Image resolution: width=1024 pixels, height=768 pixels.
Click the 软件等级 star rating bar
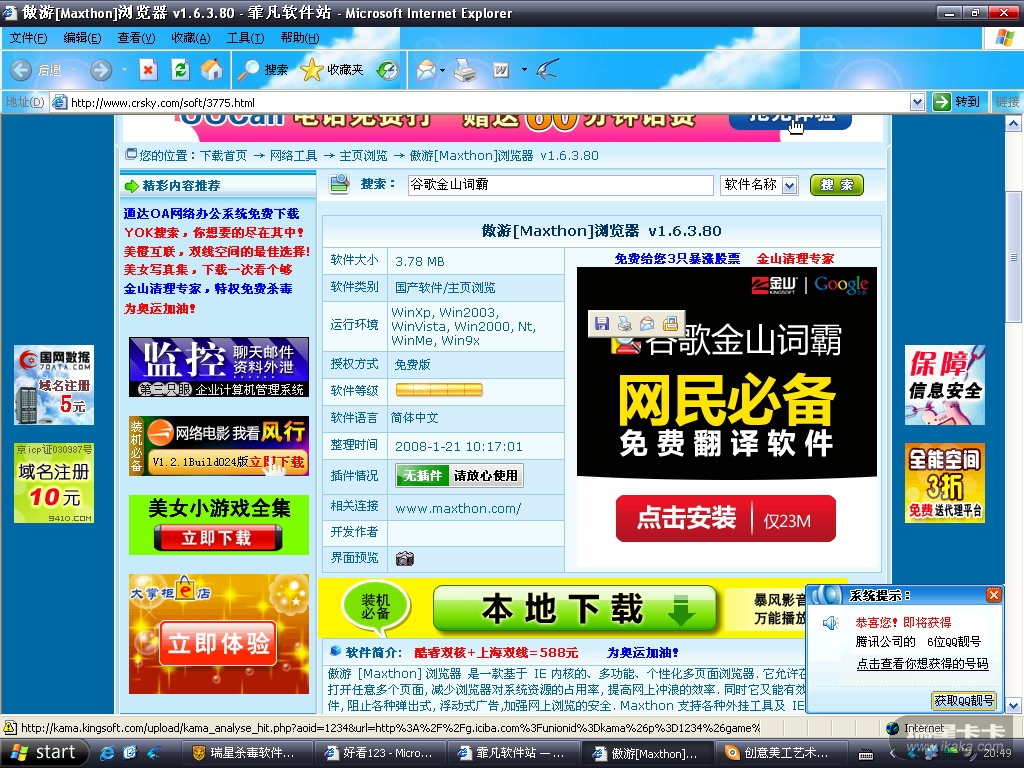click(x=439, y=390)
